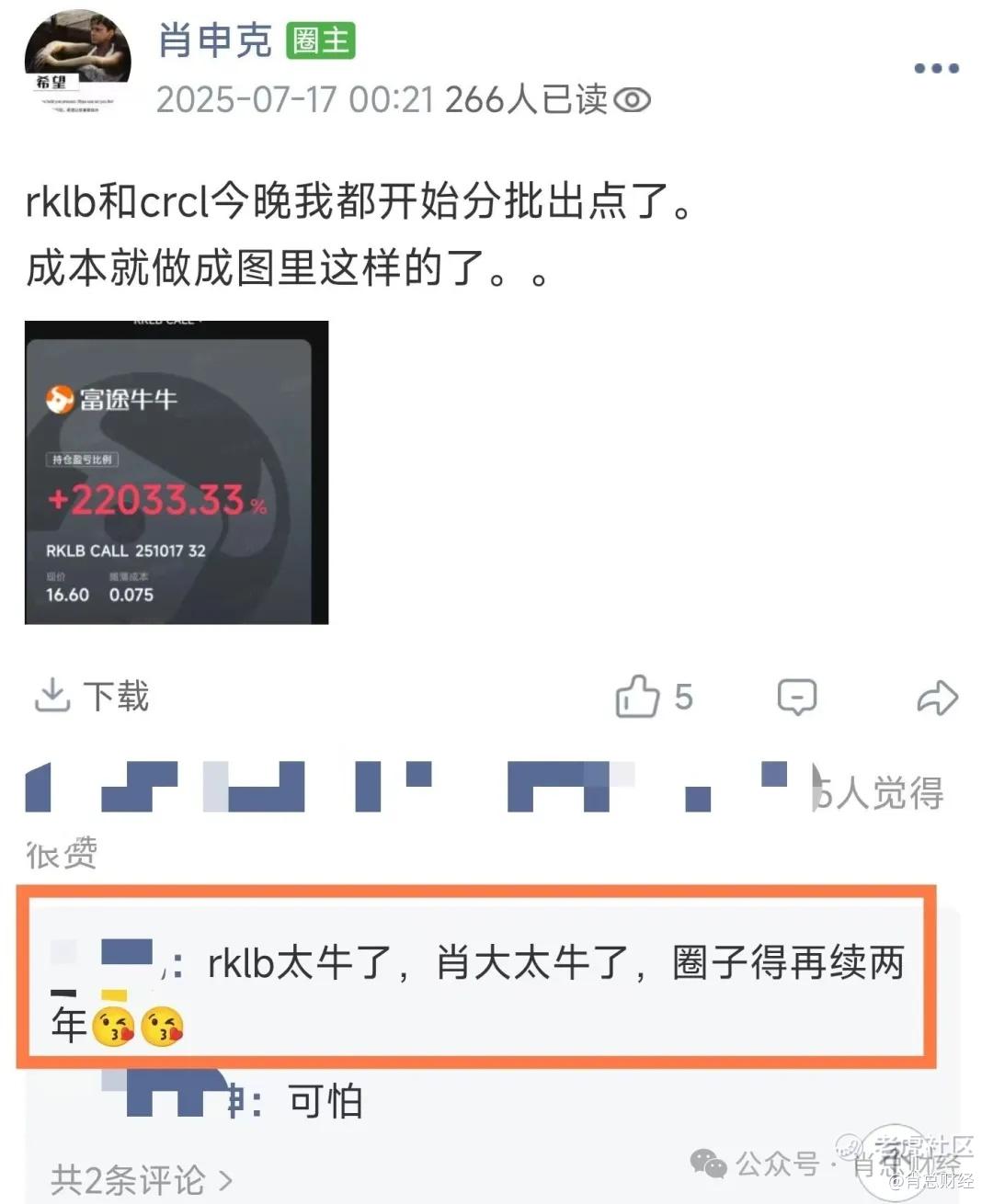The width and height of the screenshot is (993, 1204).
Task: Tap the 圈主 green badge
Action: click(320, 41)
